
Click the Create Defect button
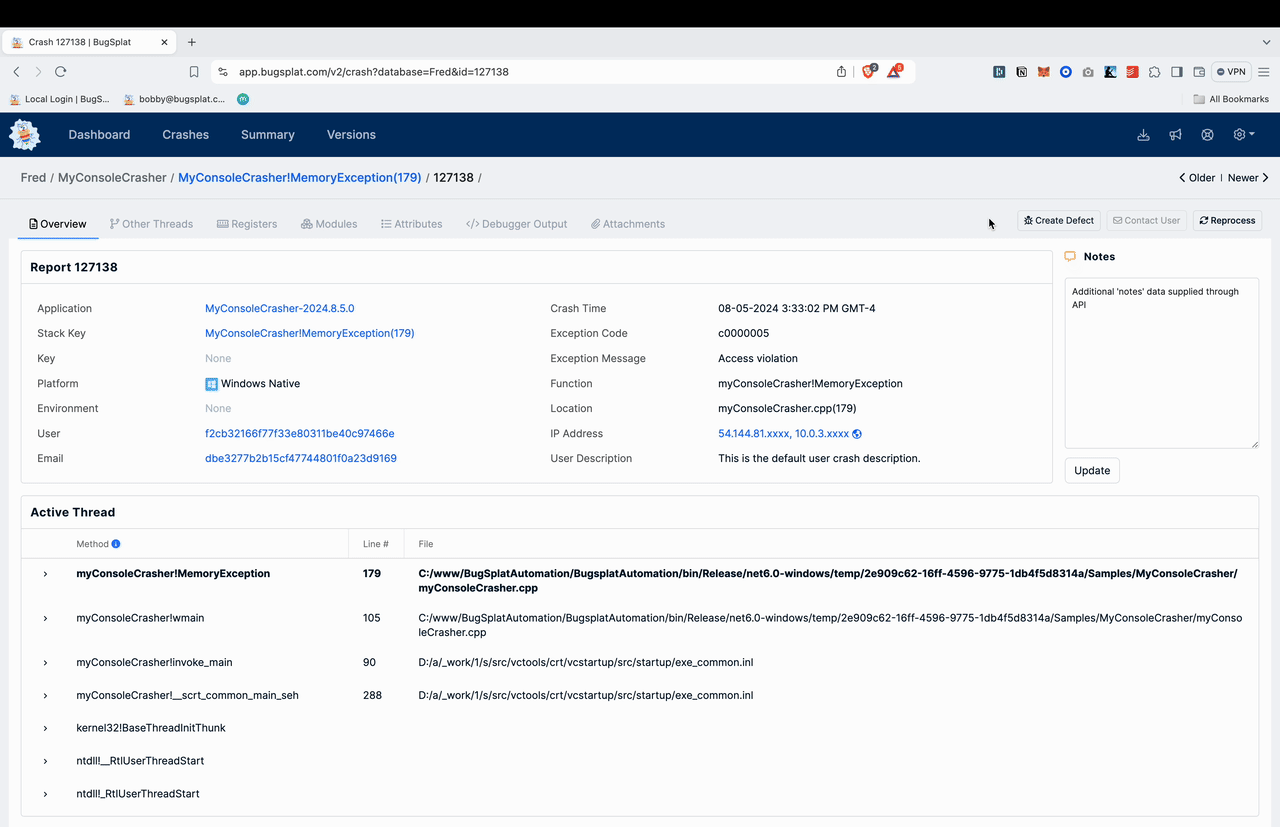pos(1059,220)
